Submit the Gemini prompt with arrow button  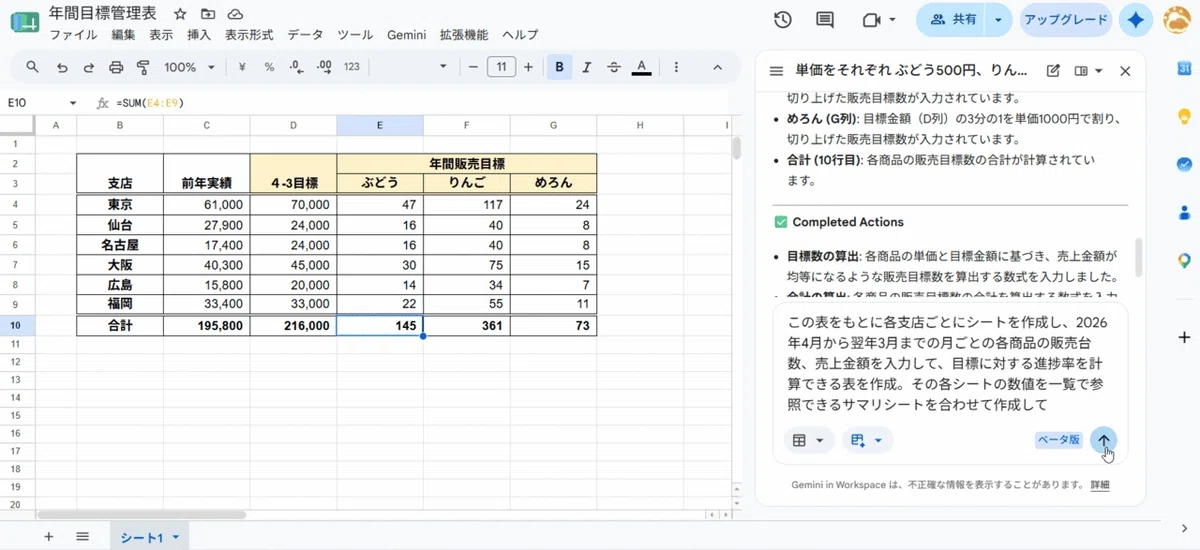click(1104, 440)
